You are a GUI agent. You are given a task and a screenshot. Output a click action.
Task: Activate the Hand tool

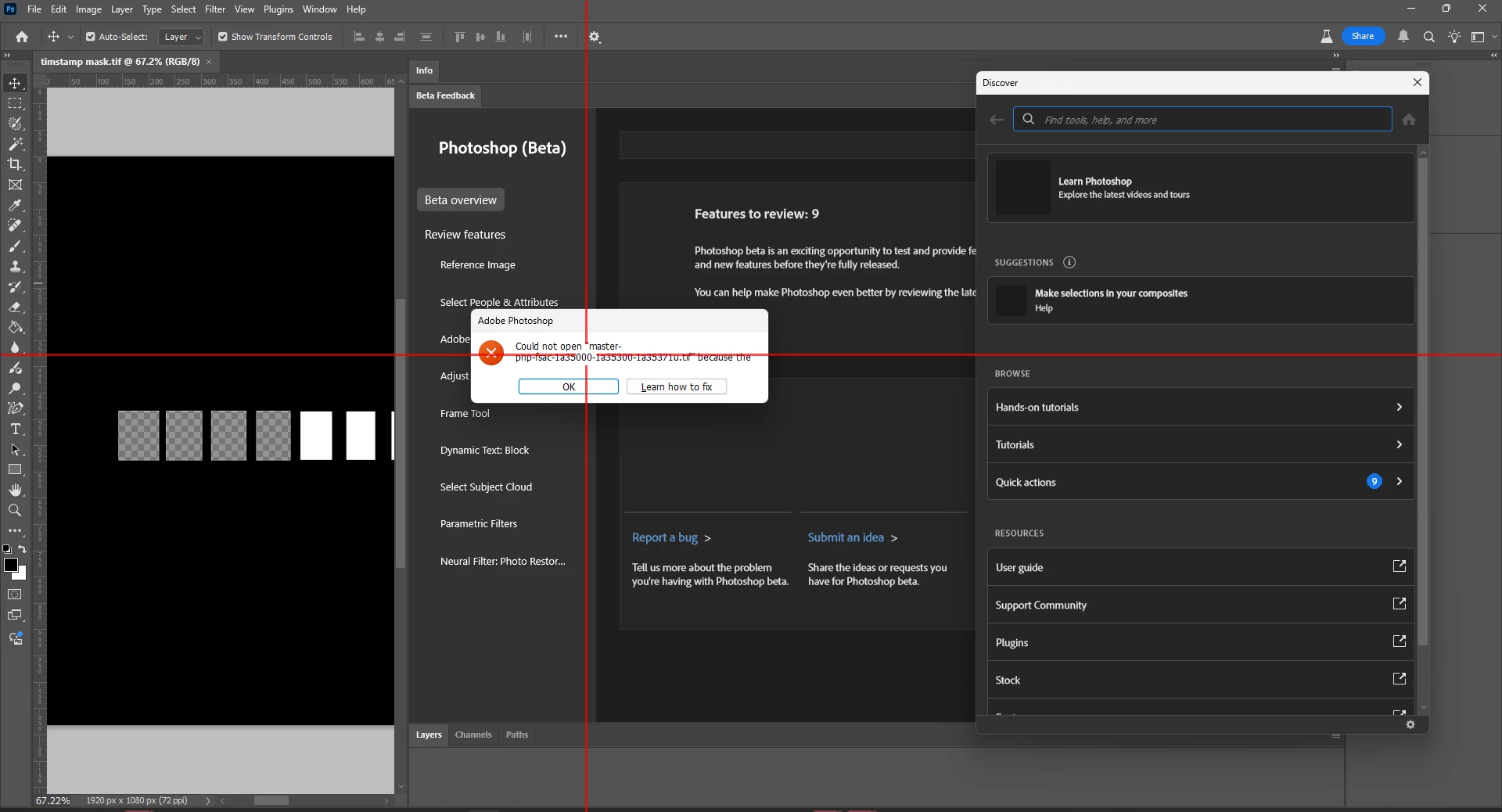pyautogui.click(x=15, y=490)
